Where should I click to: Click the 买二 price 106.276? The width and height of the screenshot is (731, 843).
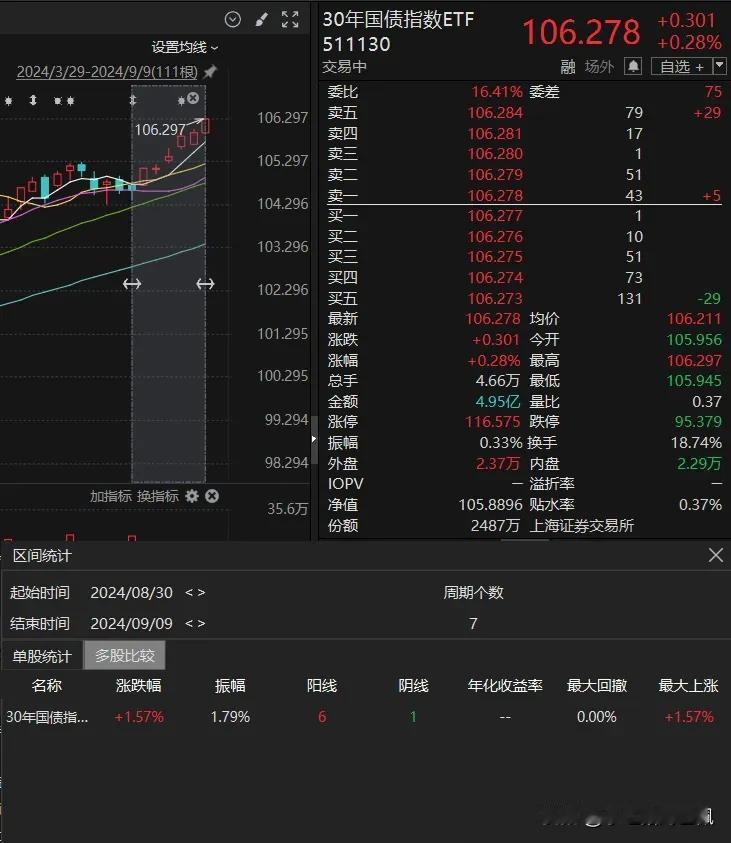coord(495,237)
